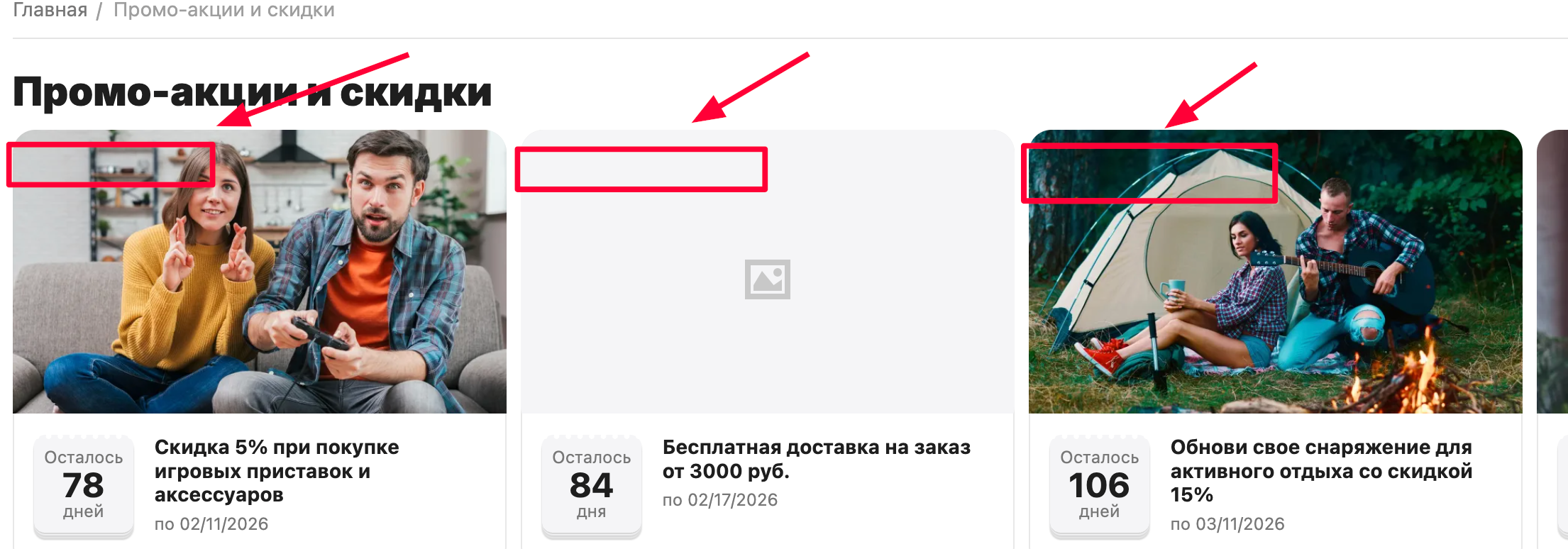This screenshot has height=549, width=1568.
Task: Click the Промо-акции и скидки page heading
Action: (x=253, y=92)
